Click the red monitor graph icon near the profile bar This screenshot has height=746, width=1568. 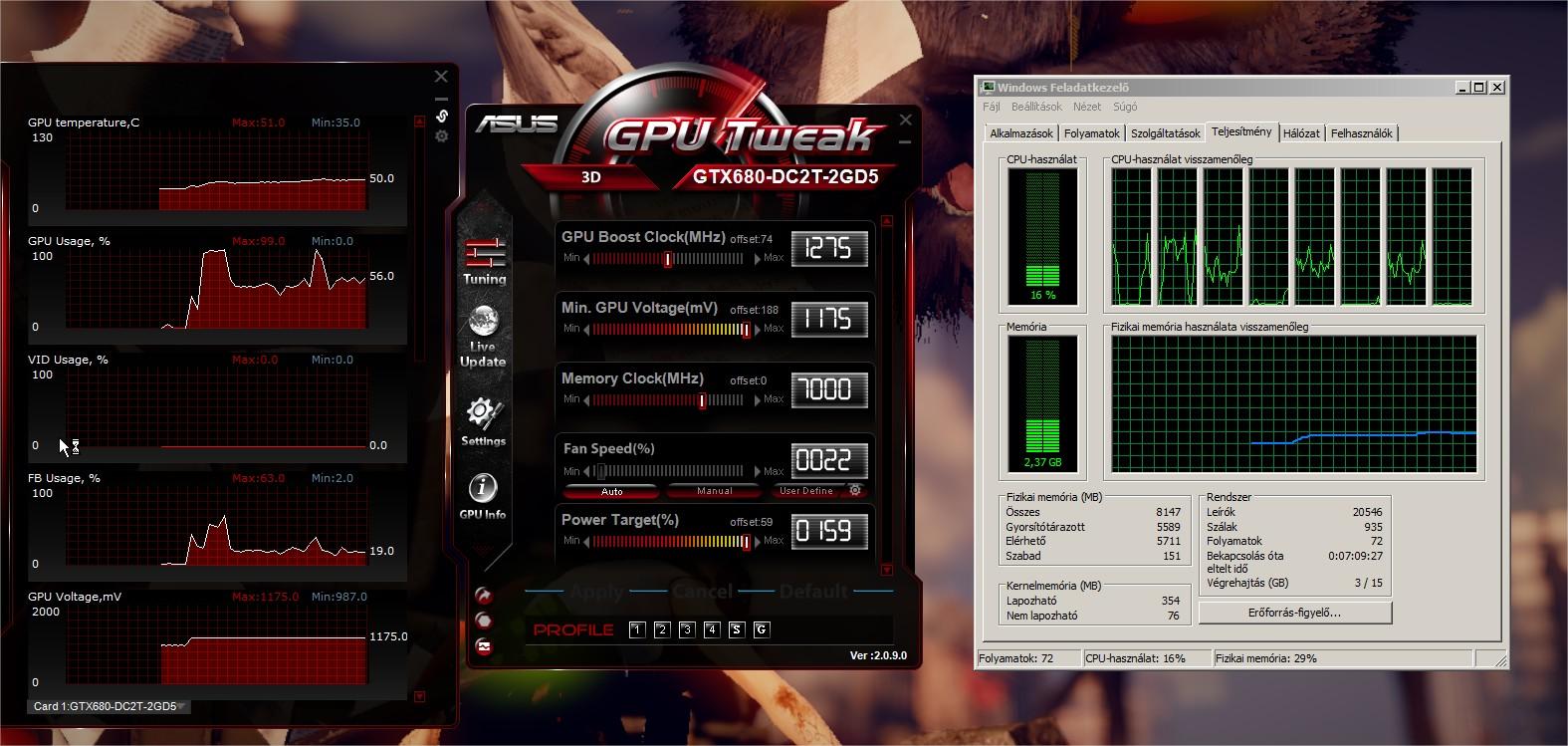click(x=484, y=646)
